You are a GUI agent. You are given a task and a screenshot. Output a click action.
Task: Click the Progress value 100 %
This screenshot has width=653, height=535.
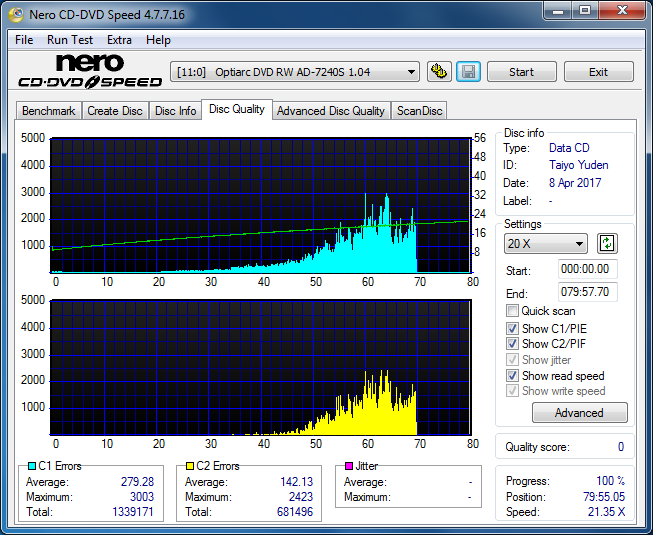[x=611, y=481]
